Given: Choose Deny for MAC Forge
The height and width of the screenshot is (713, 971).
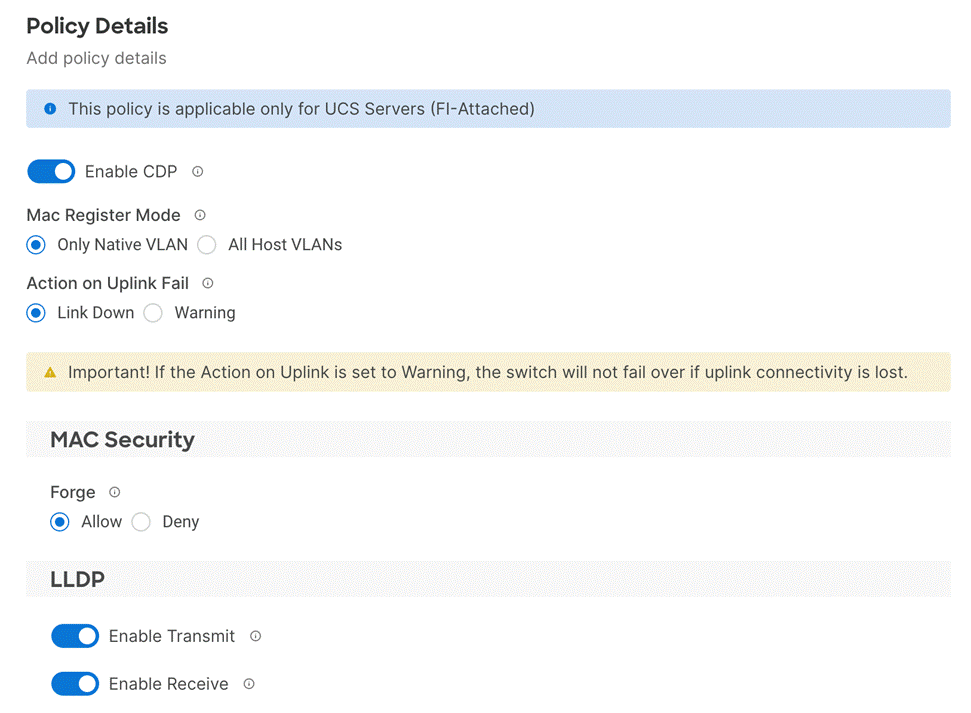Looking at the screenshot, I should pyautogui.click(x=141, y=522).
